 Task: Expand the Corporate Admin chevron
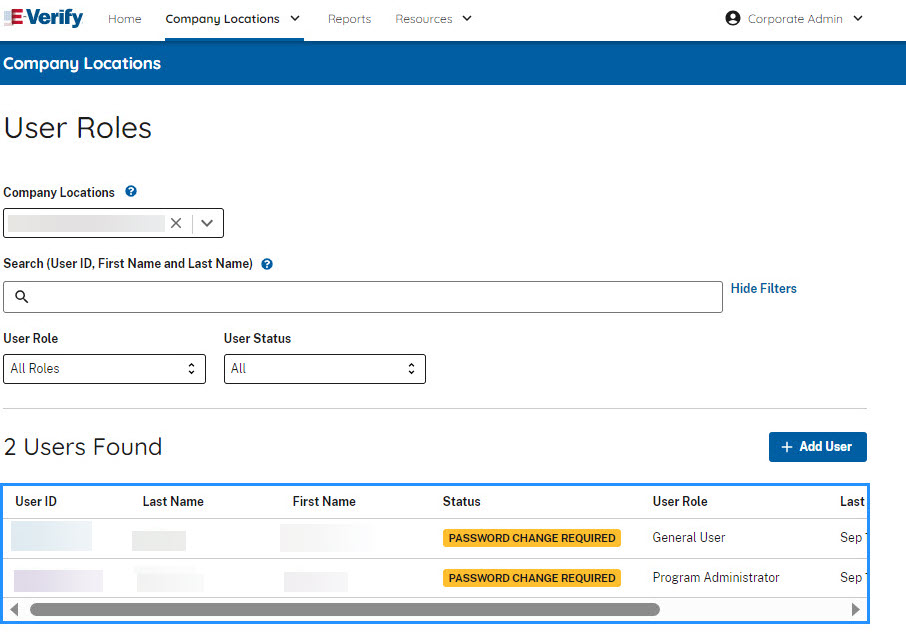[858, 18]
